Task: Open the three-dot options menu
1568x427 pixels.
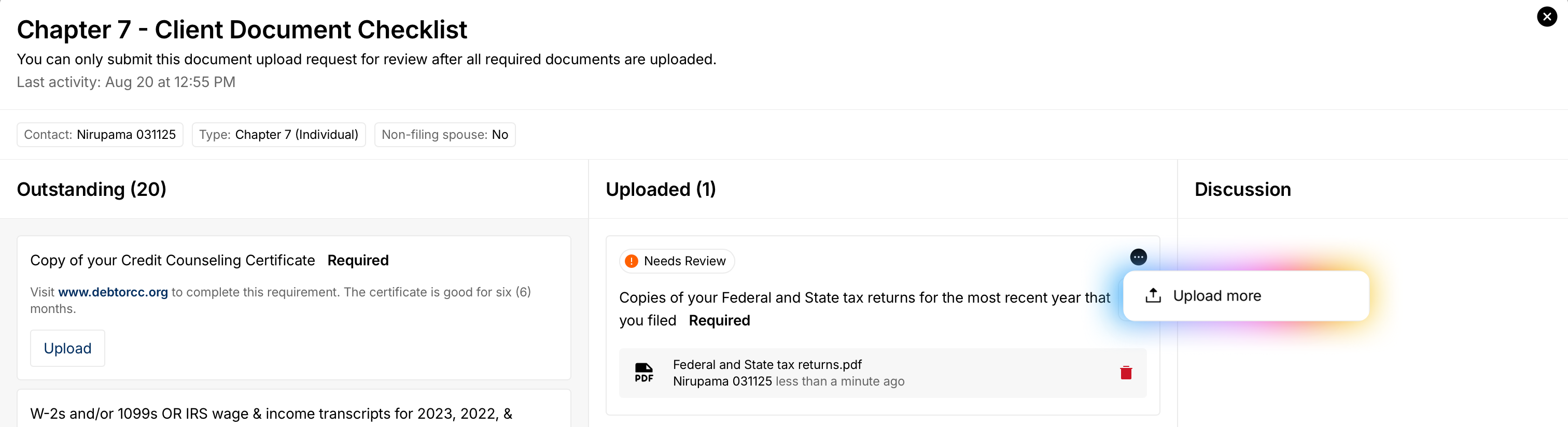Action: pos(1138,258)
